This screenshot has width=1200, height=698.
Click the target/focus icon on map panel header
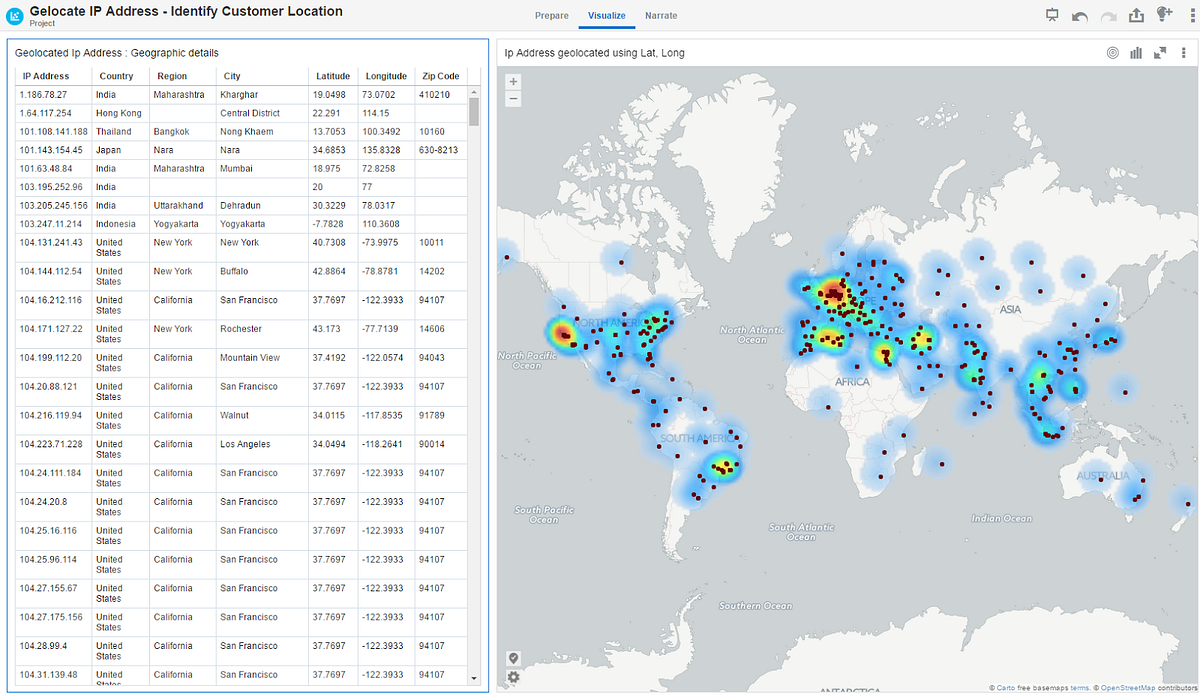click(1112, 53)
